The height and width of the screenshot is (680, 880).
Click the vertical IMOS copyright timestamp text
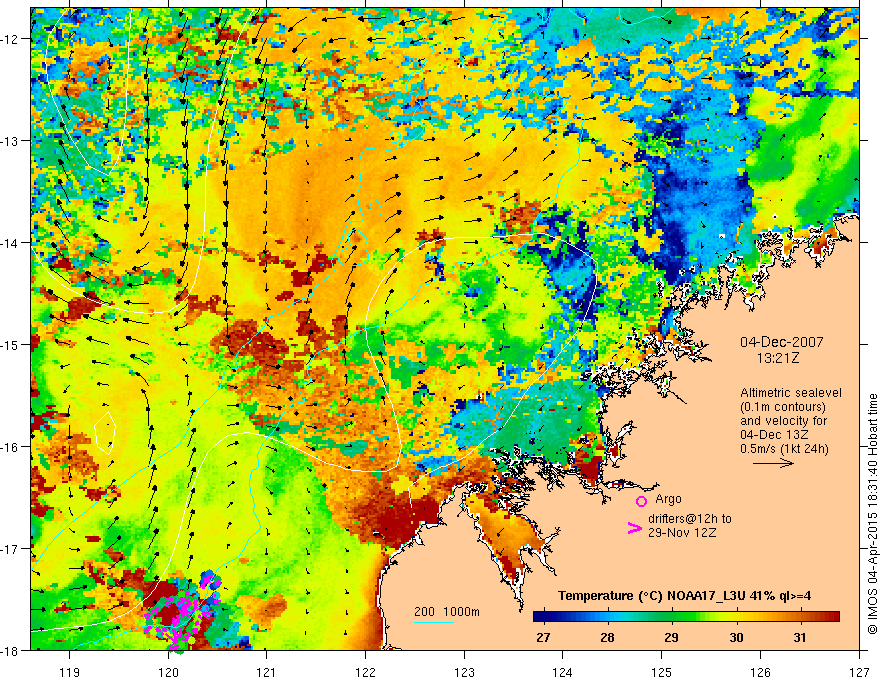click(x=872, y=515)
